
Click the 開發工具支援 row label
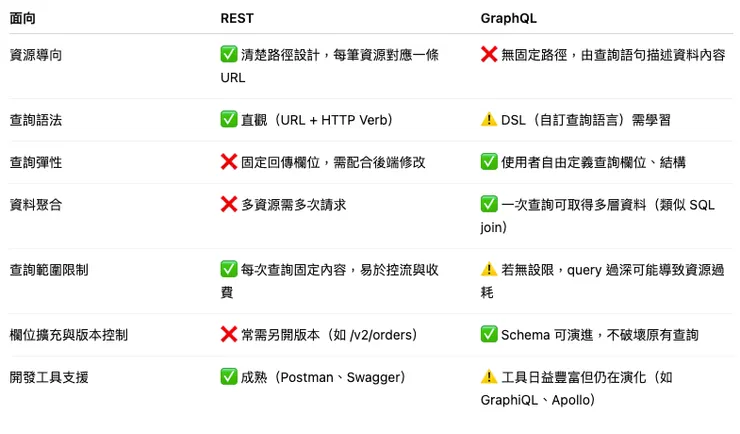click(x=49, y=378)
